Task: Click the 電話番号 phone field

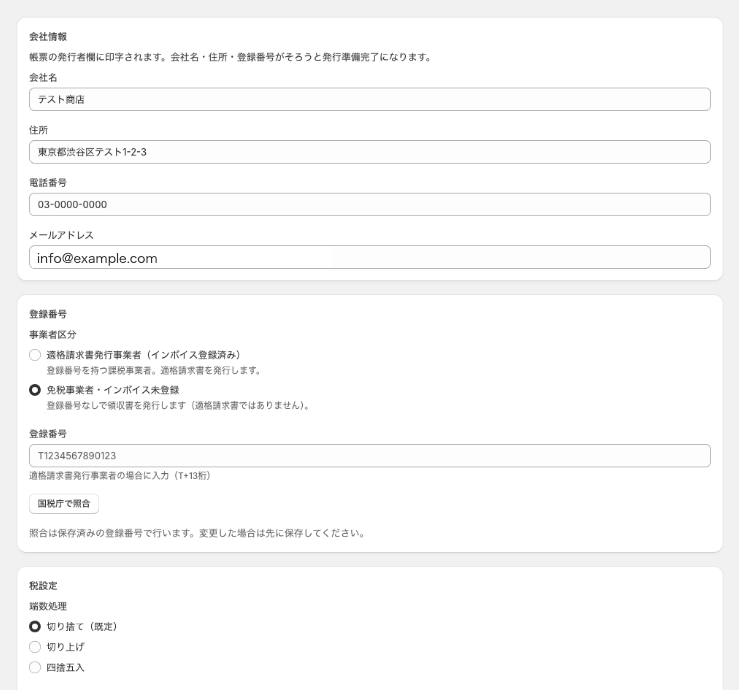Action: click(370, 205)
